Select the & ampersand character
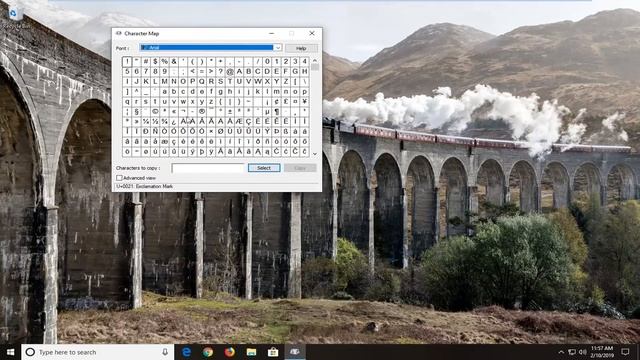The image size is (640, 360). tap(174, 62)
